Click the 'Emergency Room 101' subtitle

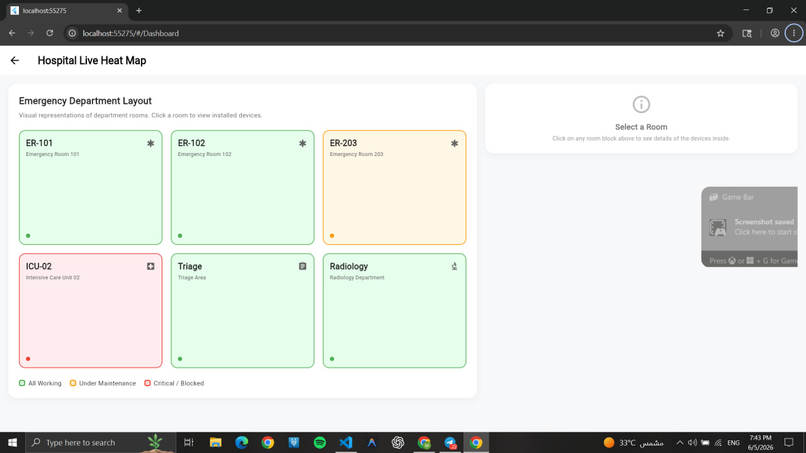[52, 154]
